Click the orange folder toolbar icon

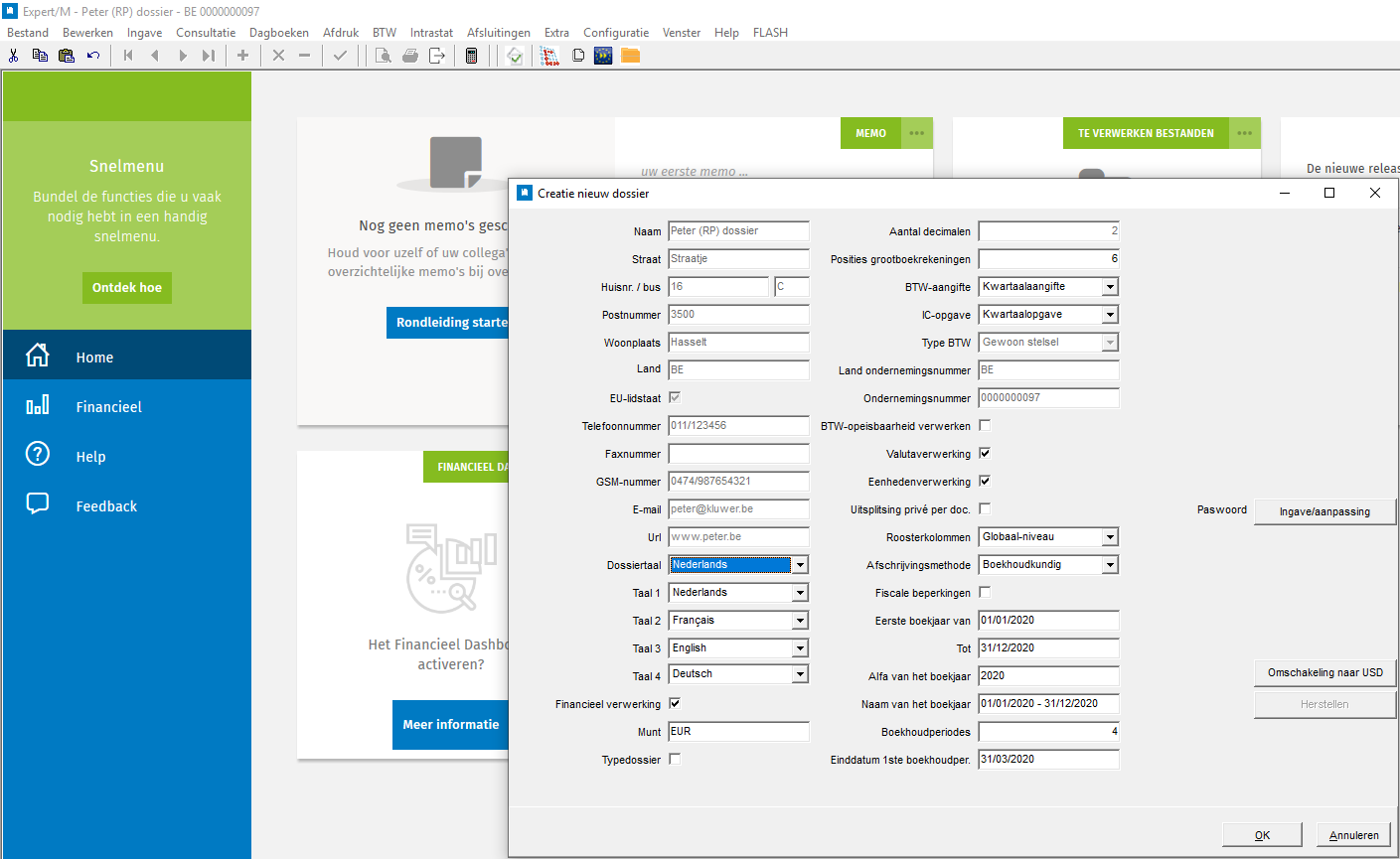(630, 56)
